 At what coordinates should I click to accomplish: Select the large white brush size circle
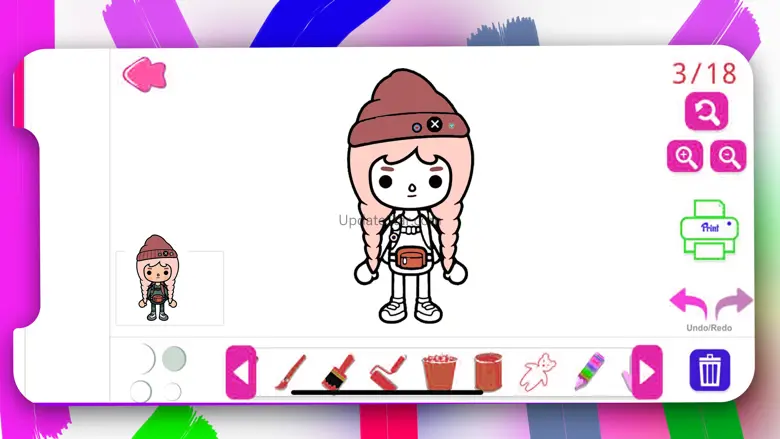(144, 358)
